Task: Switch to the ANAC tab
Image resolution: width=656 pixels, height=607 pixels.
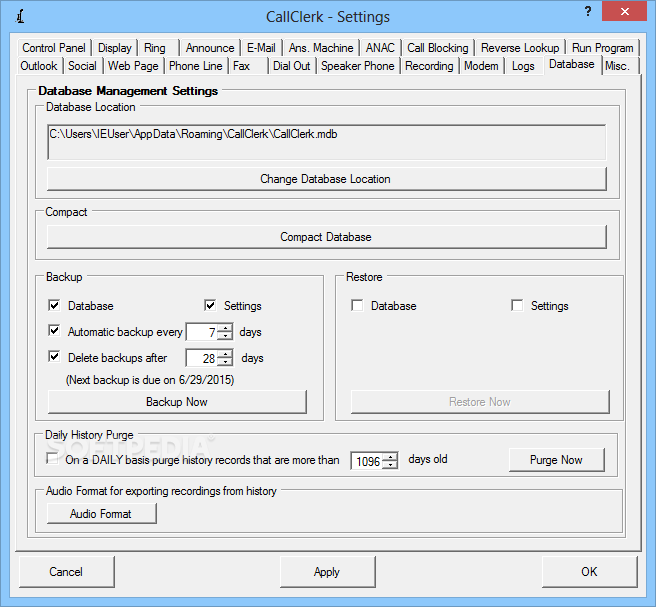Action: click(380, 48)
